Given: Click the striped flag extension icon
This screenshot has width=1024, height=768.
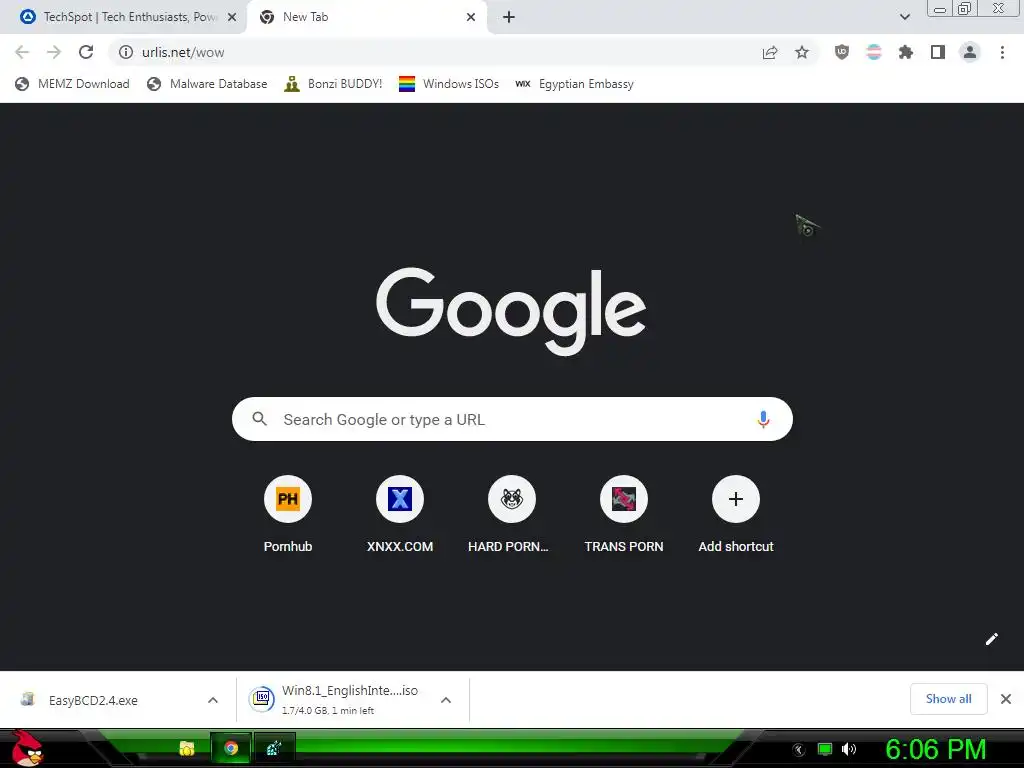Looking at the screenshot, I should tap(874, 52).
